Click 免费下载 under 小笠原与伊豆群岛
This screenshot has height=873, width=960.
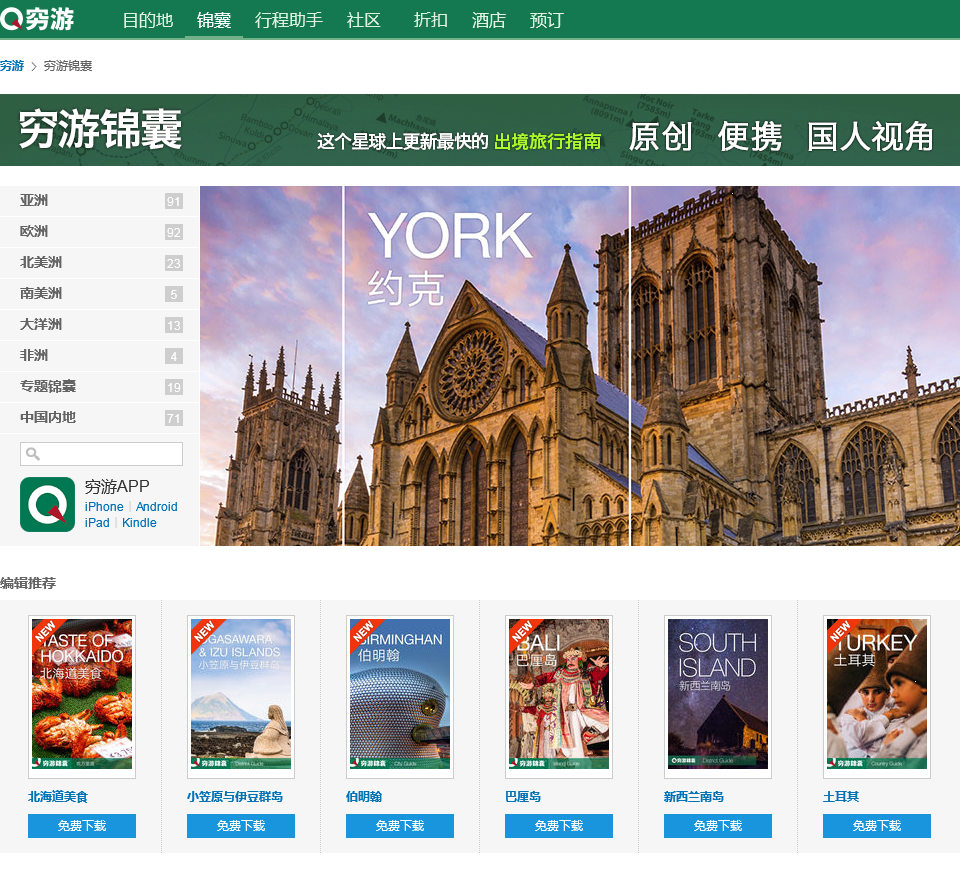241,826
